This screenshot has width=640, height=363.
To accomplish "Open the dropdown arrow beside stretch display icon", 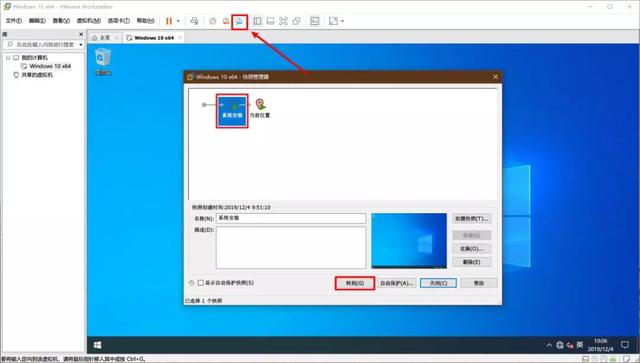I will click(342, 21).
